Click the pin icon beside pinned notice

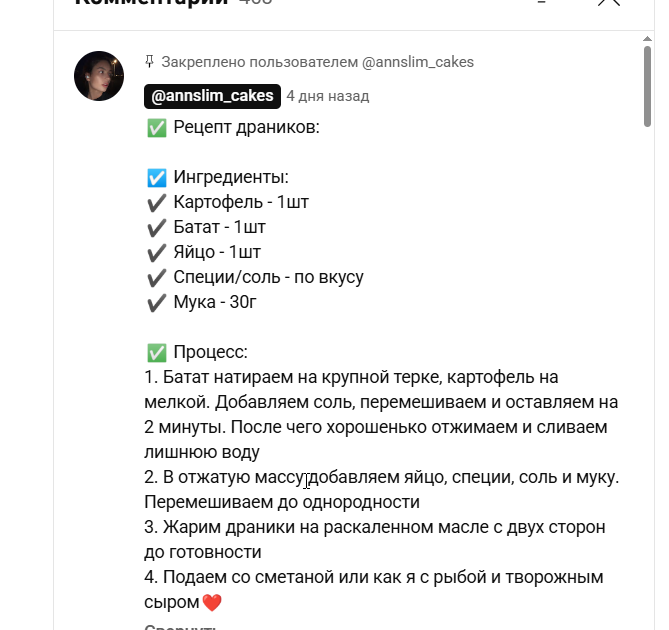coord(149,62)
